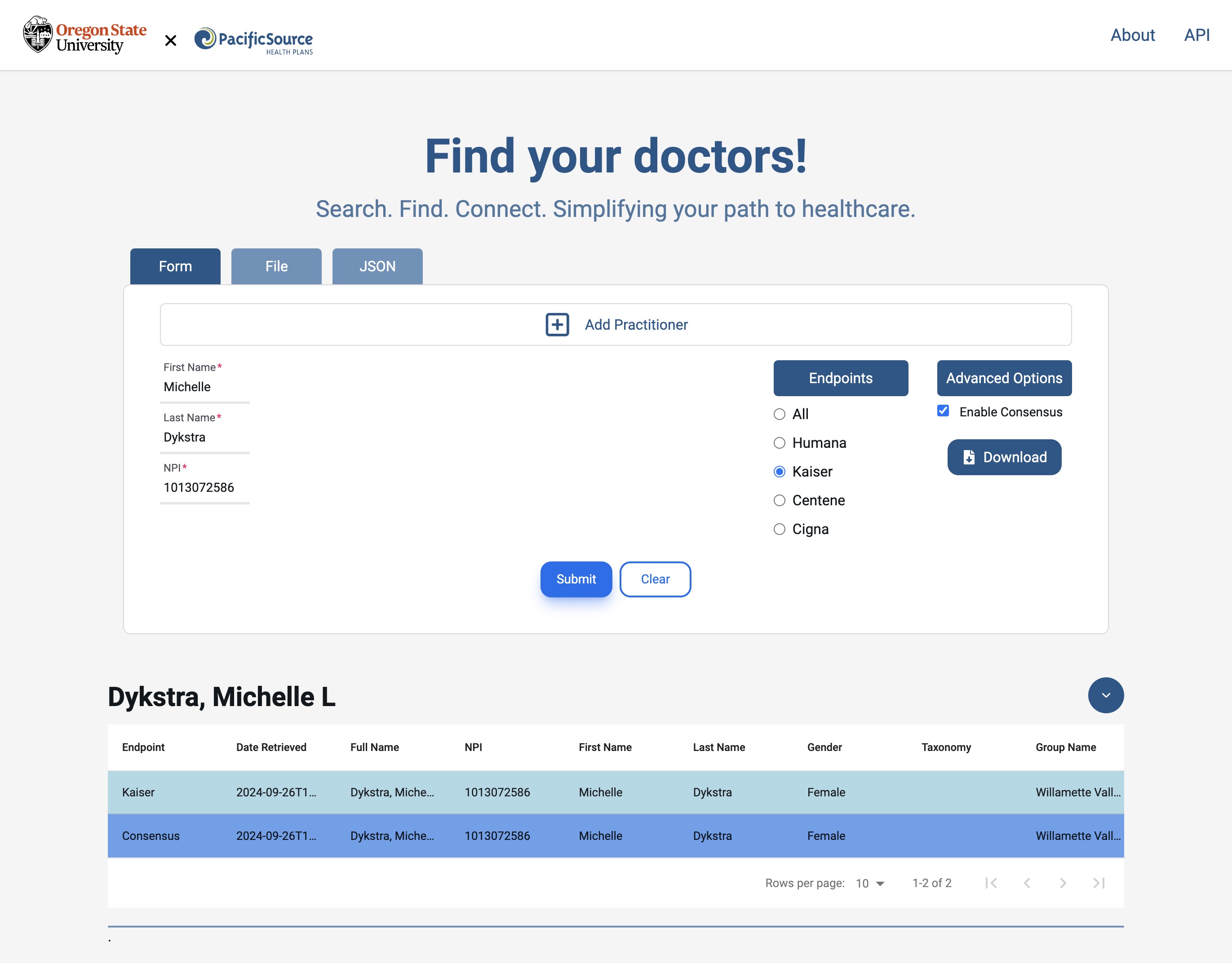
Task: Click the NPI value in Kaiser row
Action: point(497,792)
